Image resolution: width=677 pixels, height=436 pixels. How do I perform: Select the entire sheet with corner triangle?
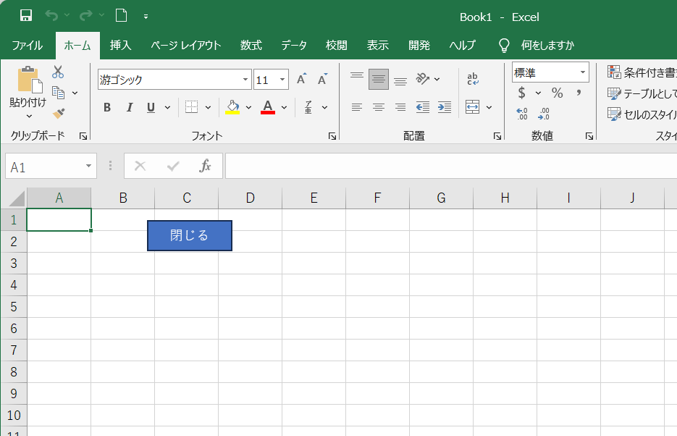17,199
